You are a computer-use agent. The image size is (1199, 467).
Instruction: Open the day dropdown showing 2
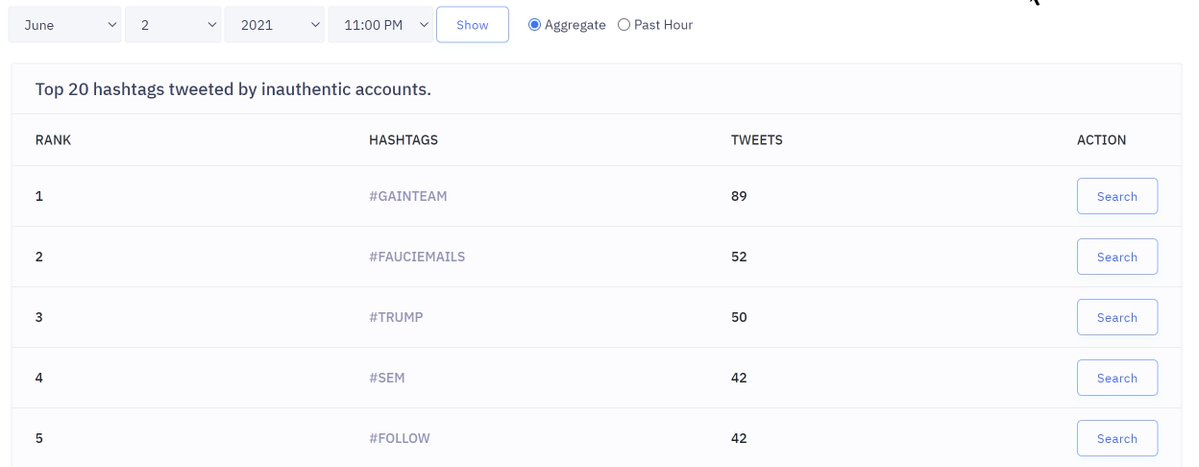point(174,24)
